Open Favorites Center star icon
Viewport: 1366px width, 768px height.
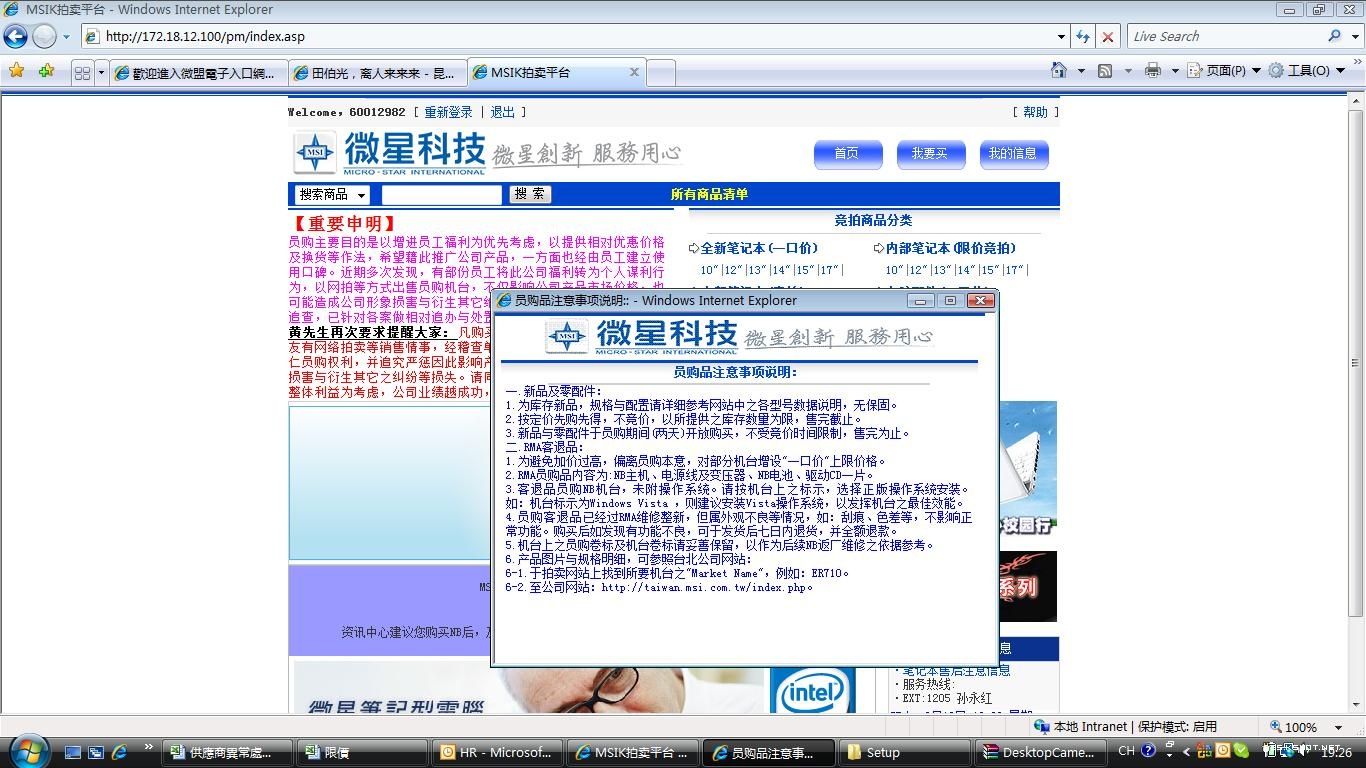tap(17, 71)
